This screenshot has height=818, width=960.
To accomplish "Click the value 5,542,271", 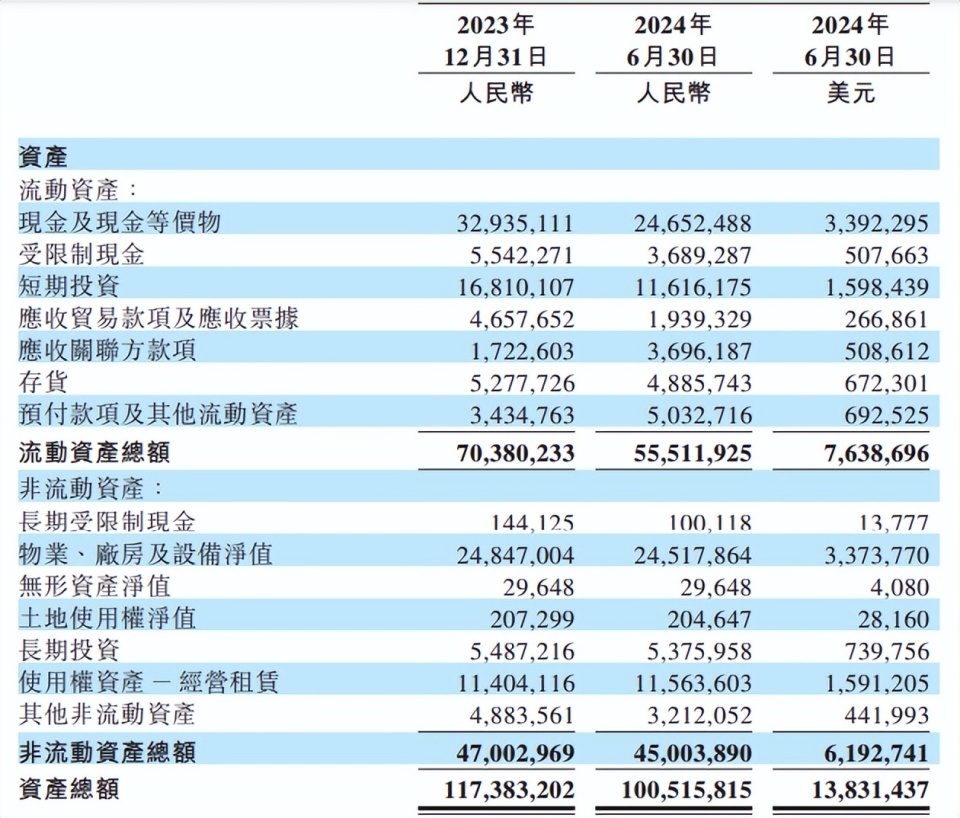I will (522, 255).
